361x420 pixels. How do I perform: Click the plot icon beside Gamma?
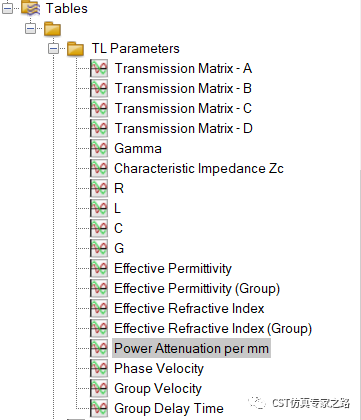(x=99, y=148)
